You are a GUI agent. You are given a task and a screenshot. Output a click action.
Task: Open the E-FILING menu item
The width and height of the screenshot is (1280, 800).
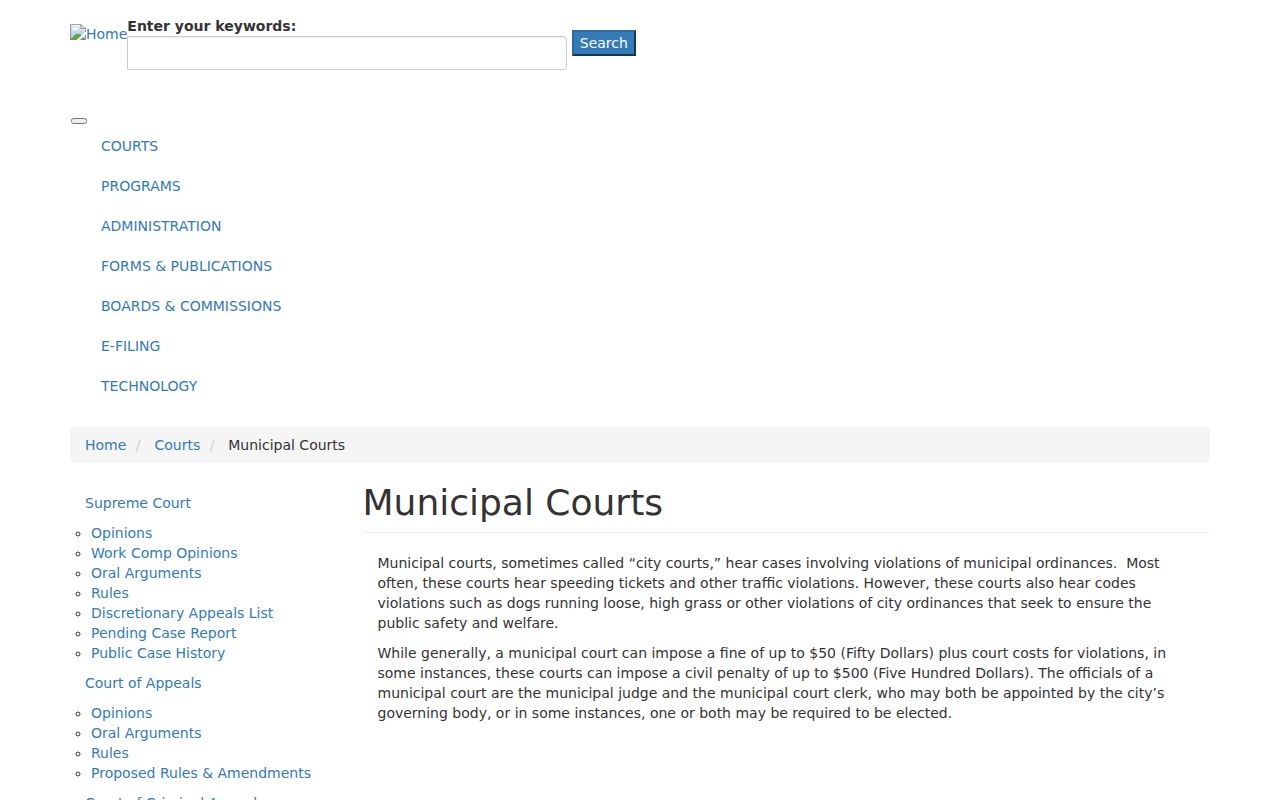point(130,346)
